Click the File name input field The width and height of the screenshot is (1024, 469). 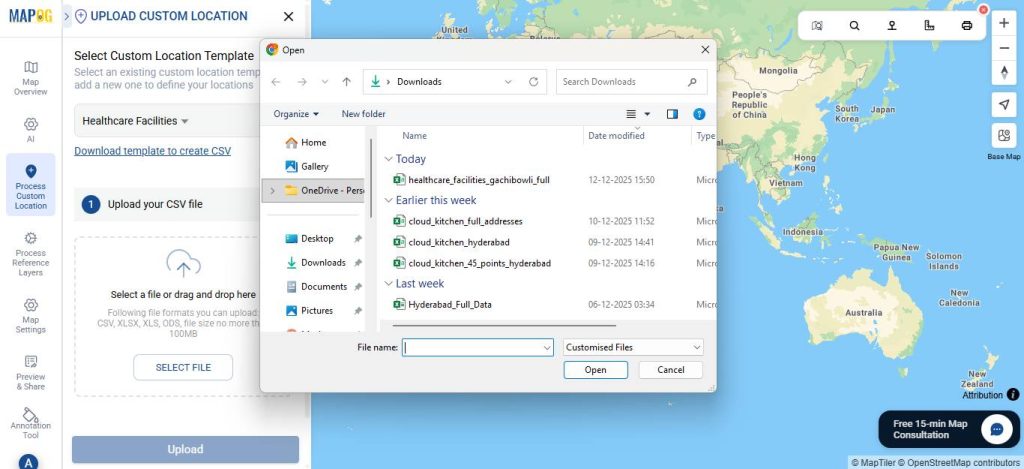477,347
